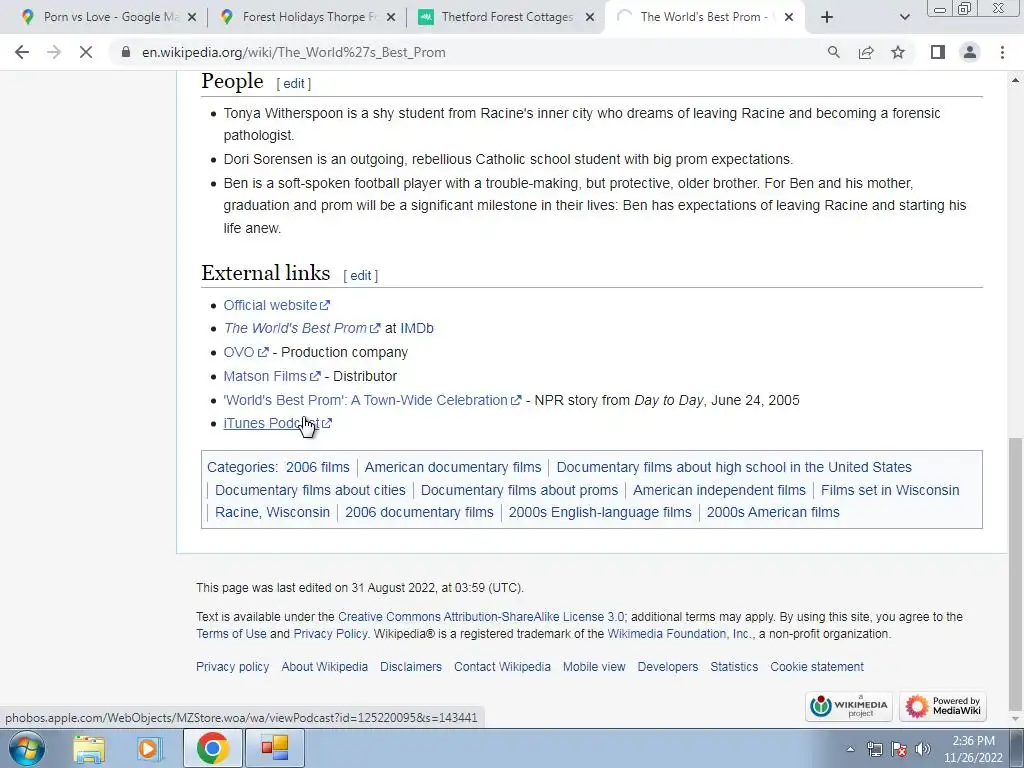Image resolution: width=1024 pixels, height=768 pixels.
Task: Open the Statistics footer link
Action: coord(734,667)
